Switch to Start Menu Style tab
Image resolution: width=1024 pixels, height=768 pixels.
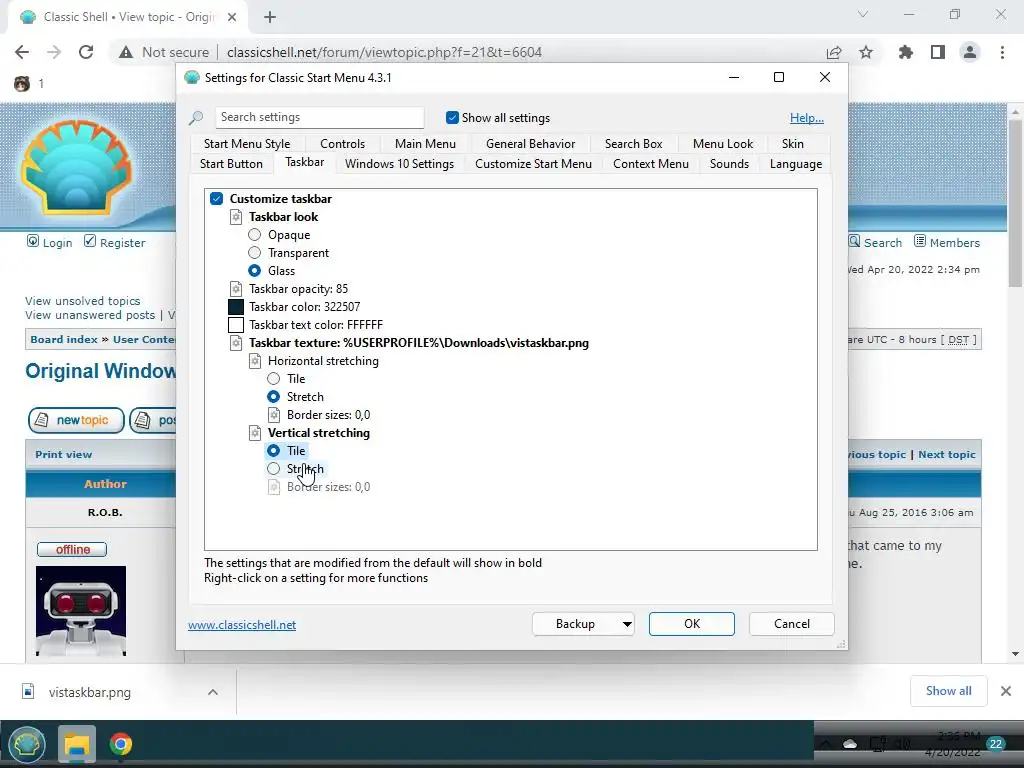point(247,144)
